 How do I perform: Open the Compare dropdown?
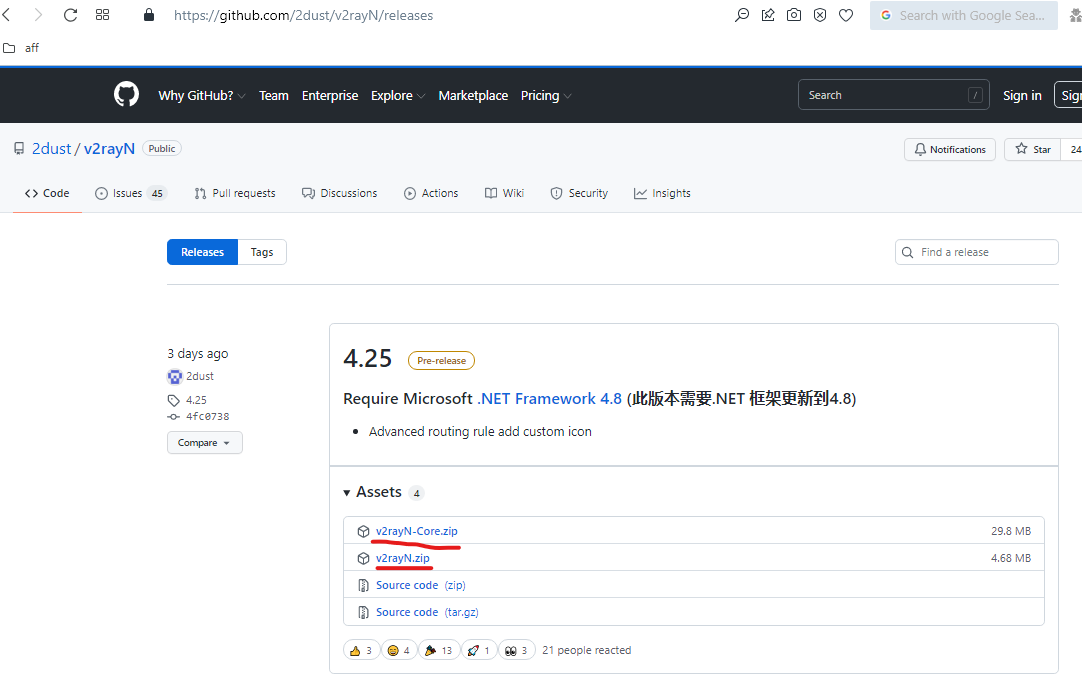[204, 443]
